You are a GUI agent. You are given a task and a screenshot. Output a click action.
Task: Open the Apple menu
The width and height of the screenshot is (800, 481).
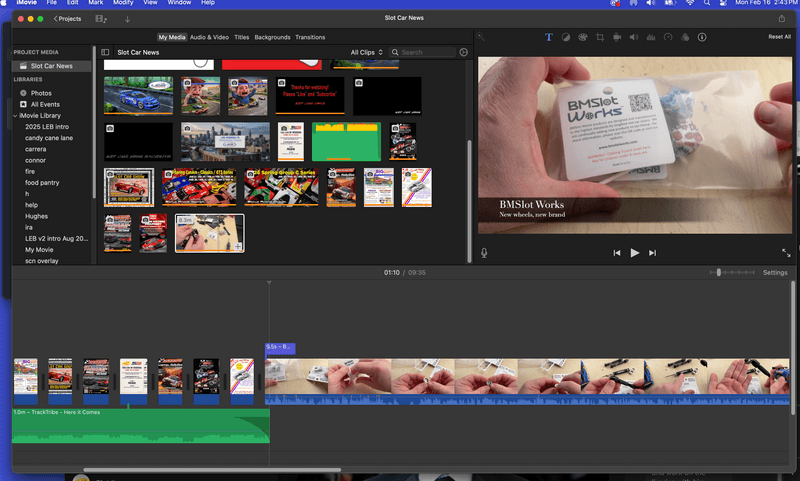pyautogui.click(x=4, y=3)
